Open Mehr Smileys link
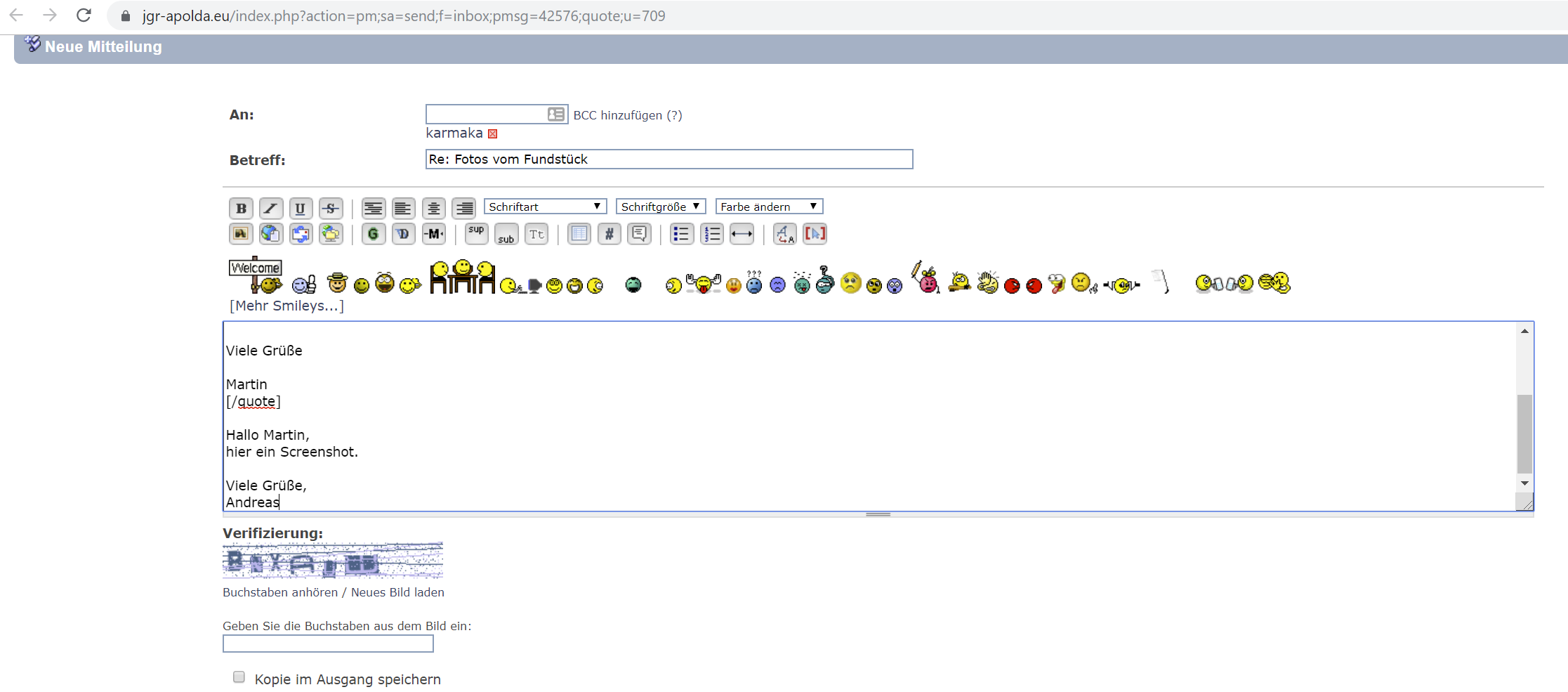The width and height of the screenshot is (1568, 692). [286, 306]
